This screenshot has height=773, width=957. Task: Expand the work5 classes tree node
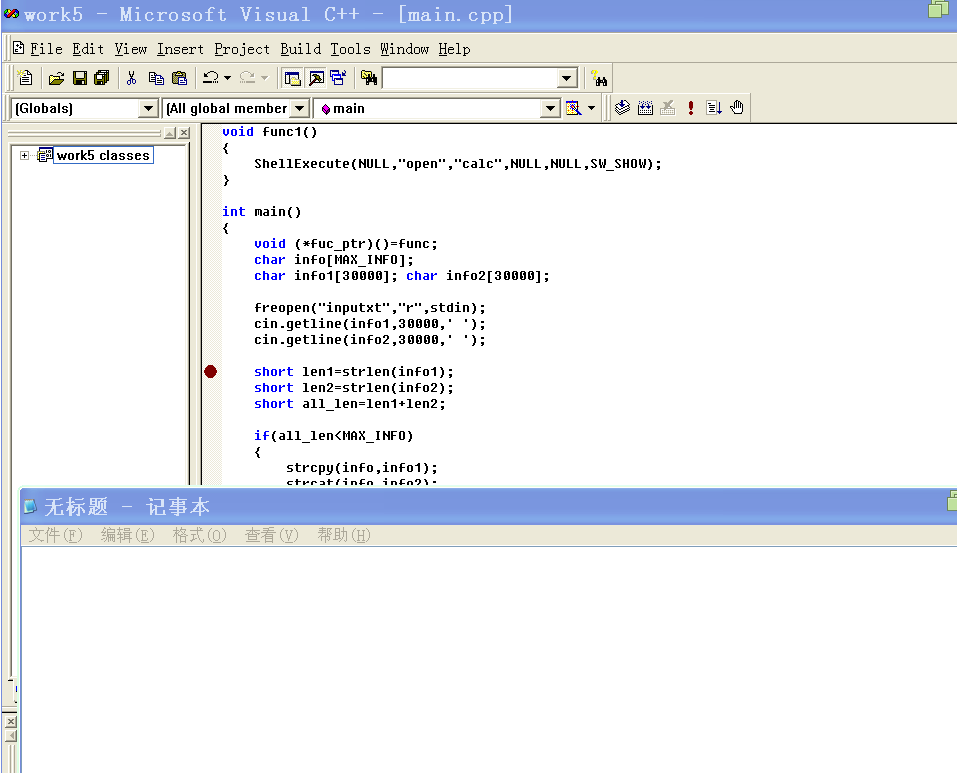22,156
